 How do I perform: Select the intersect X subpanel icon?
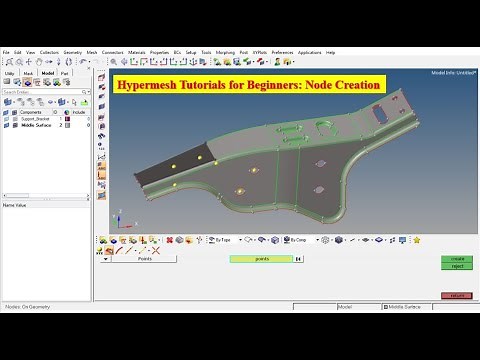coord(156,251)
